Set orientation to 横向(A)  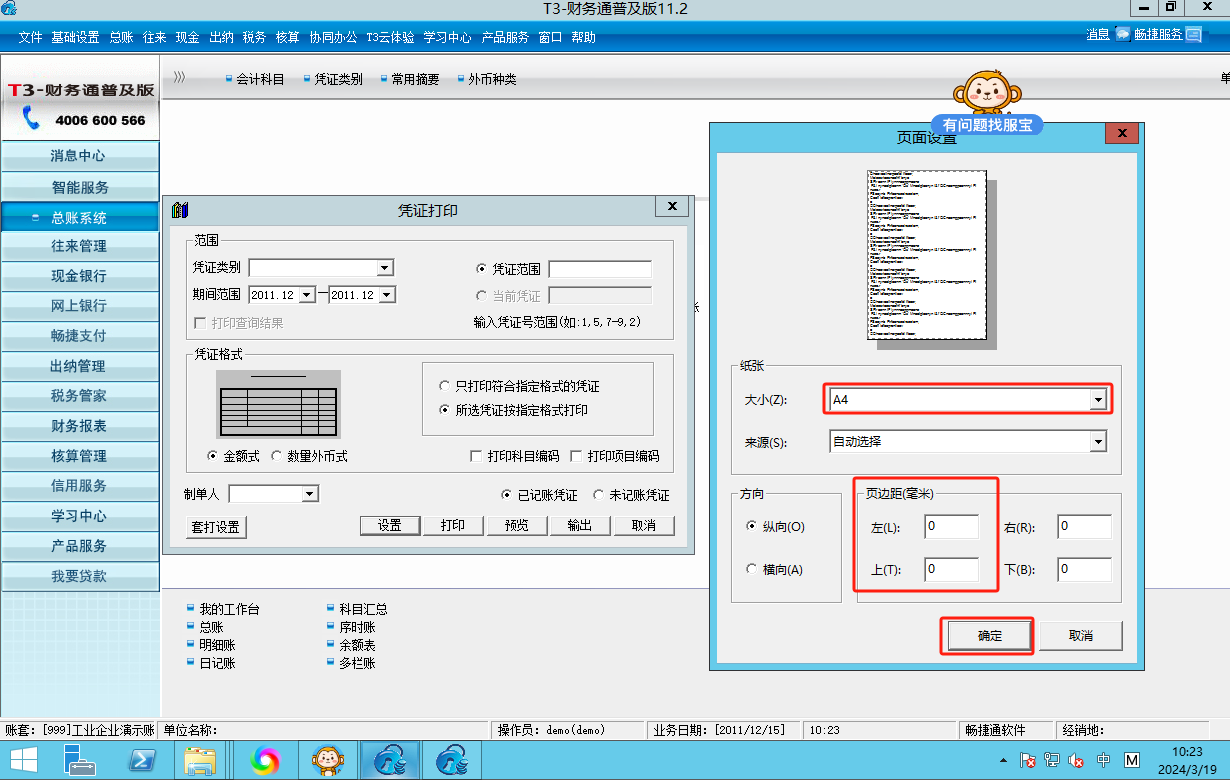click(x=752, y=569)
